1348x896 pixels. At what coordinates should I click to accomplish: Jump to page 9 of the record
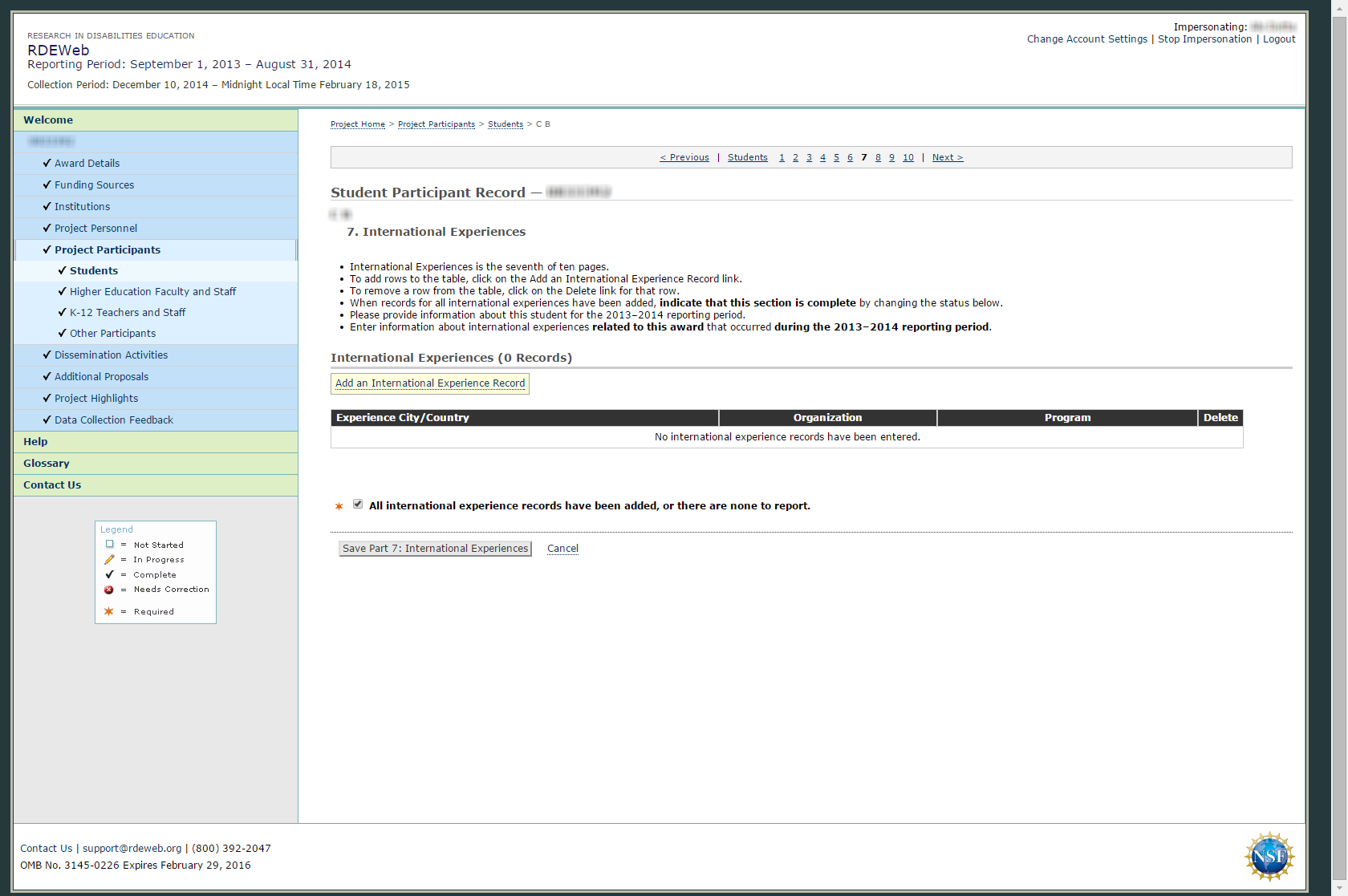[891, 158]
